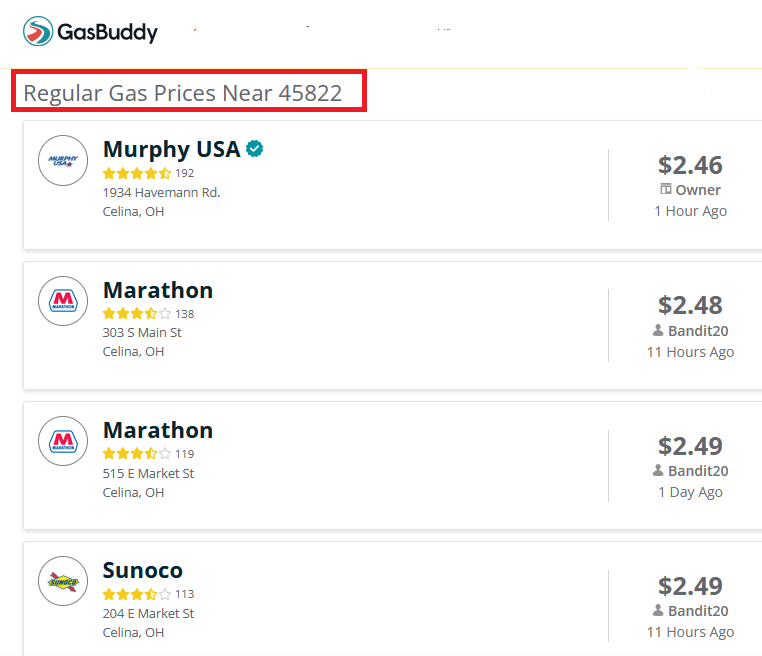
Task: Open the Sunoco station name link
Action: coord(142,571)
